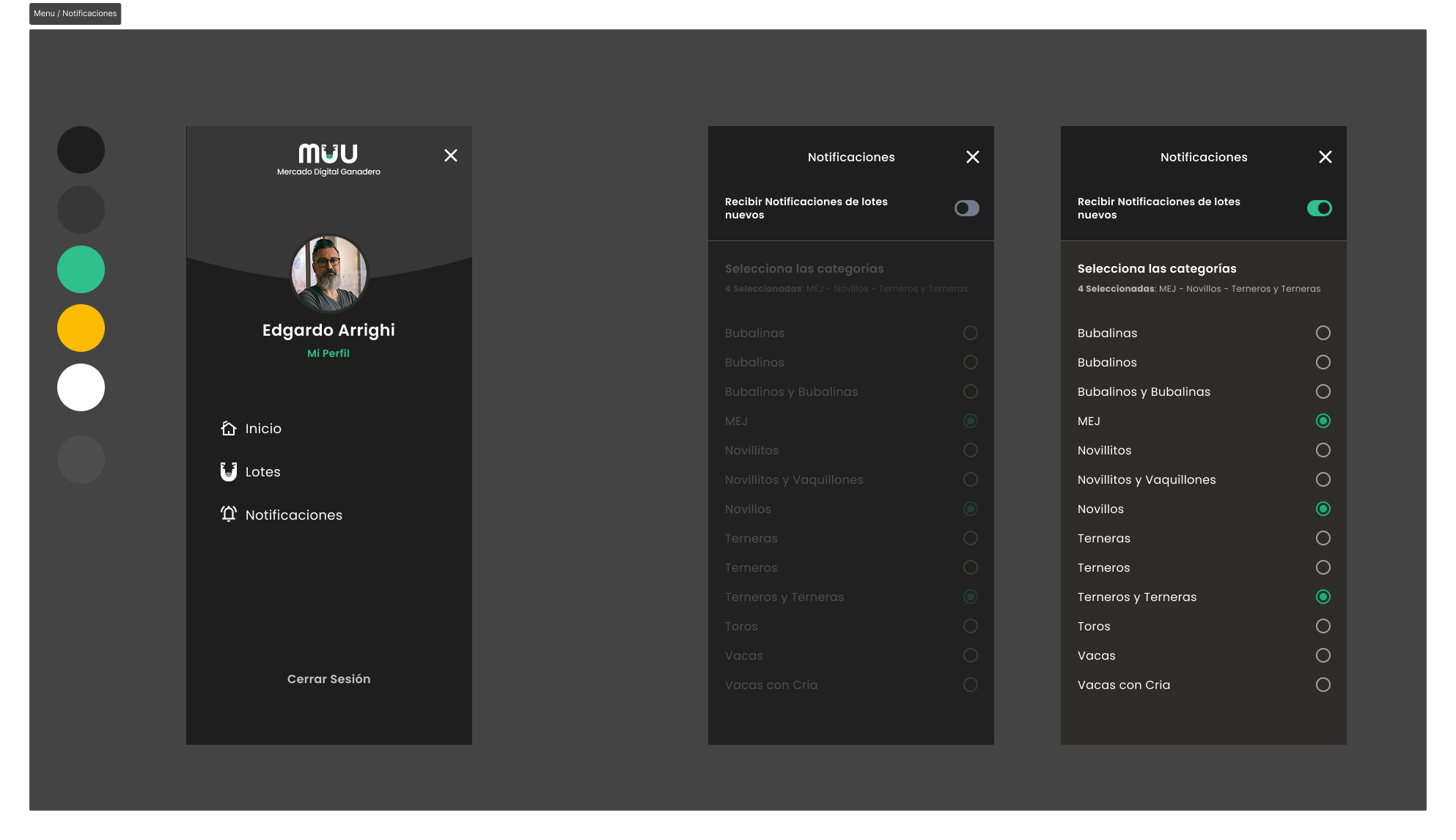The width and height of the screenshot is (1456, 840).
Task: Select Vacas con Cria in enabled panel
Action: pos(1323,685)
